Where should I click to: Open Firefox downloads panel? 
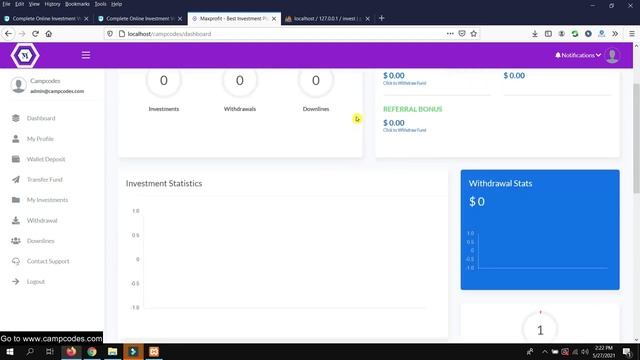535,34
